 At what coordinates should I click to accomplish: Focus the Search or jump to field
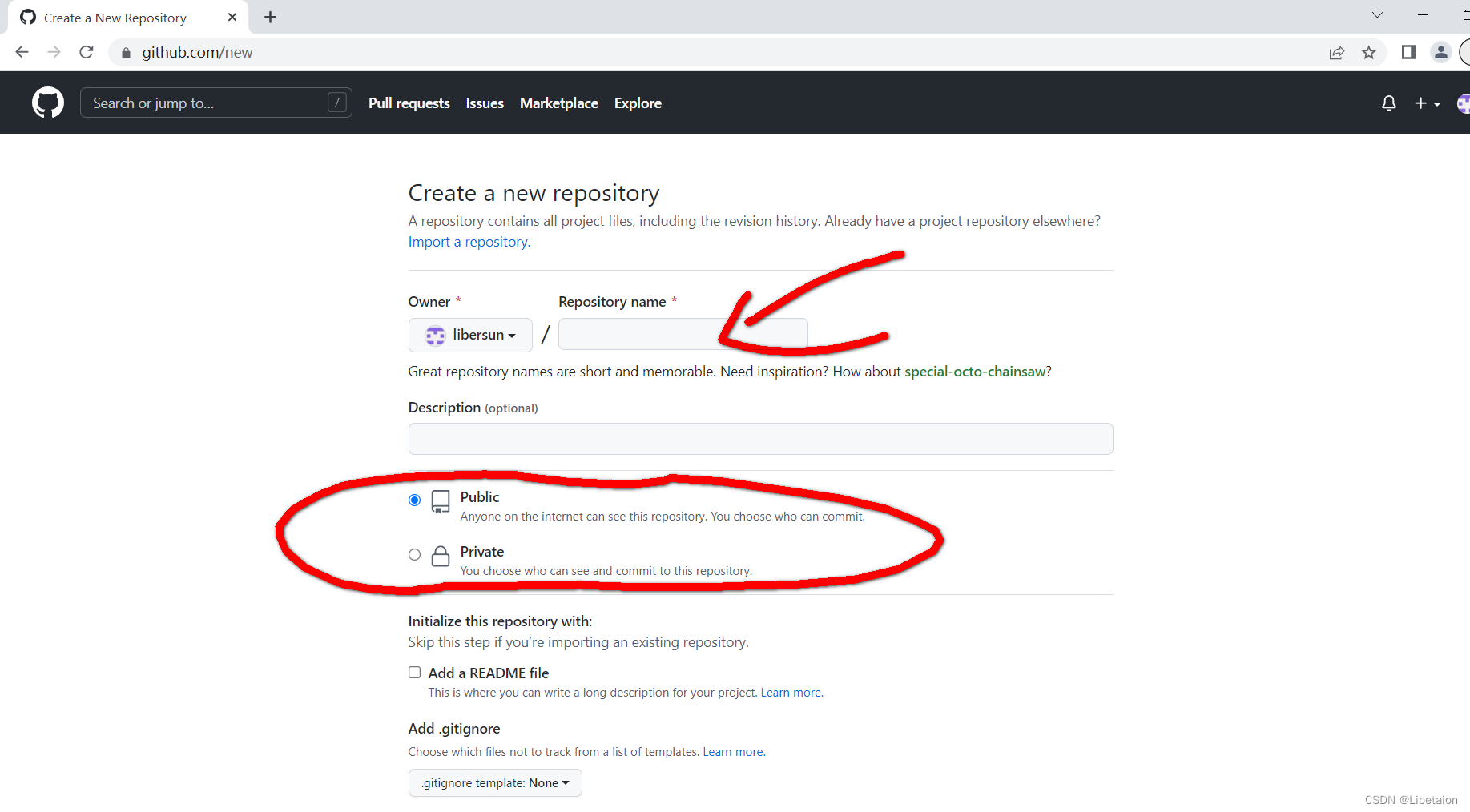[216, 103]
